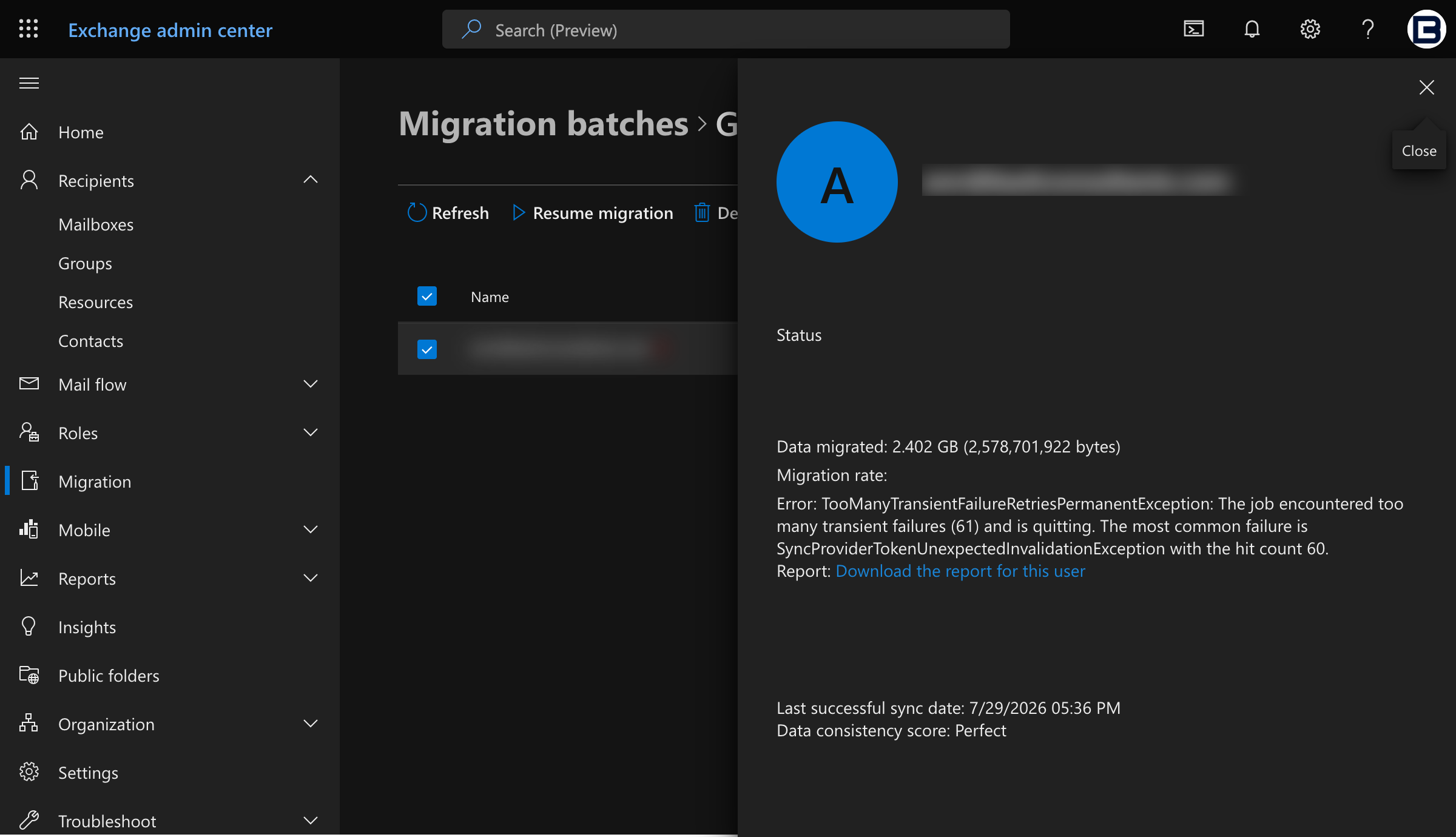
Task: Select the Migration navigation item
Action: click(x=95, y=482)
